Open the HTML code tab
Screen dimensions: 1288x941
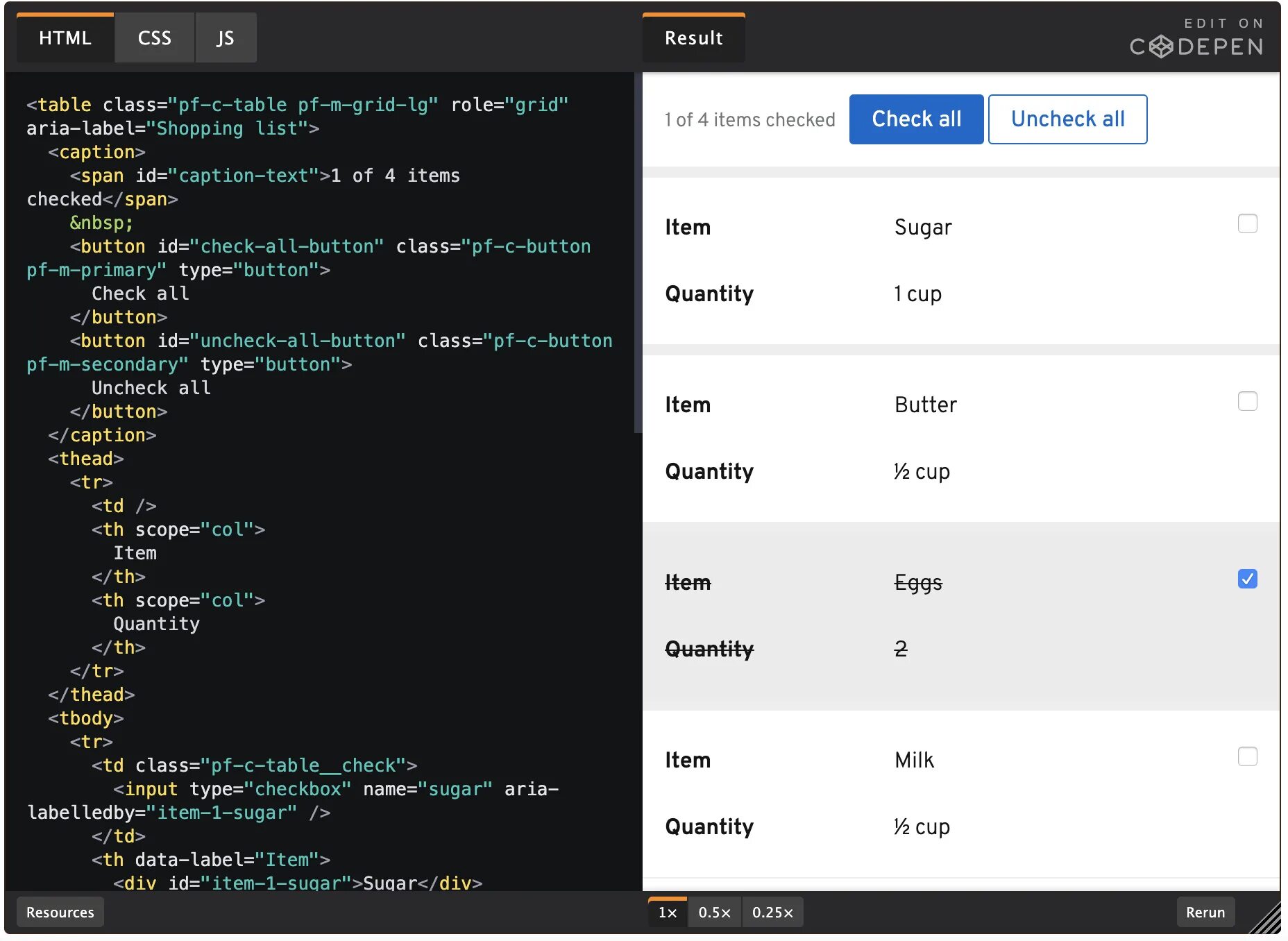click(65, 38)
